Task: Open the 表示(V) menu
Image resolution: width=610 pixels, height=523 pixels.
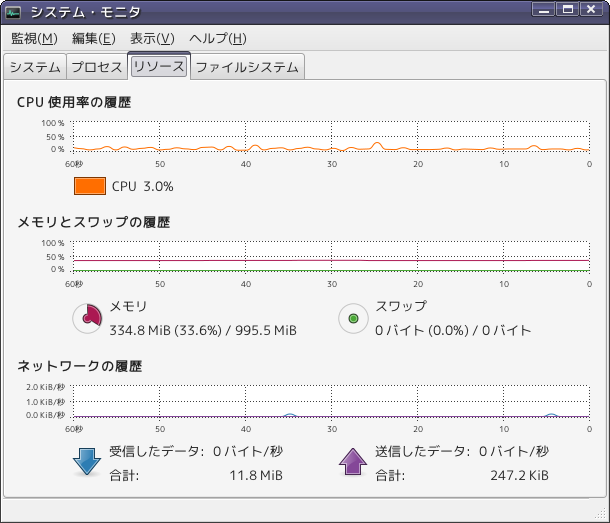Action: click(x=152, y=39)
